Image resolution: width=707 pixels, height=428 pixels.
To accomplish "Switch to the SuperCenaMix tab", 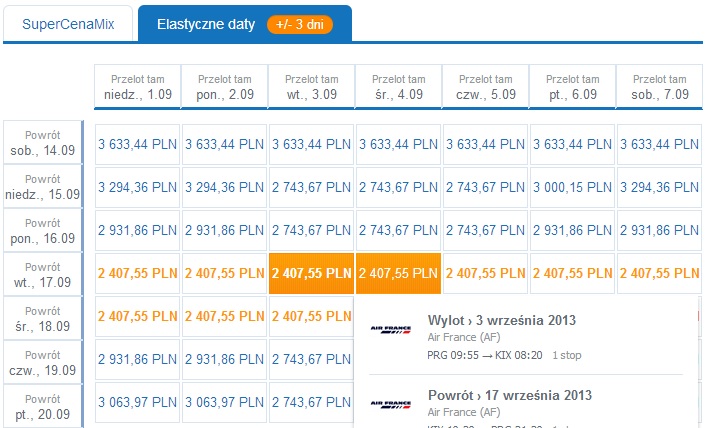I will [x=68, y=24].
